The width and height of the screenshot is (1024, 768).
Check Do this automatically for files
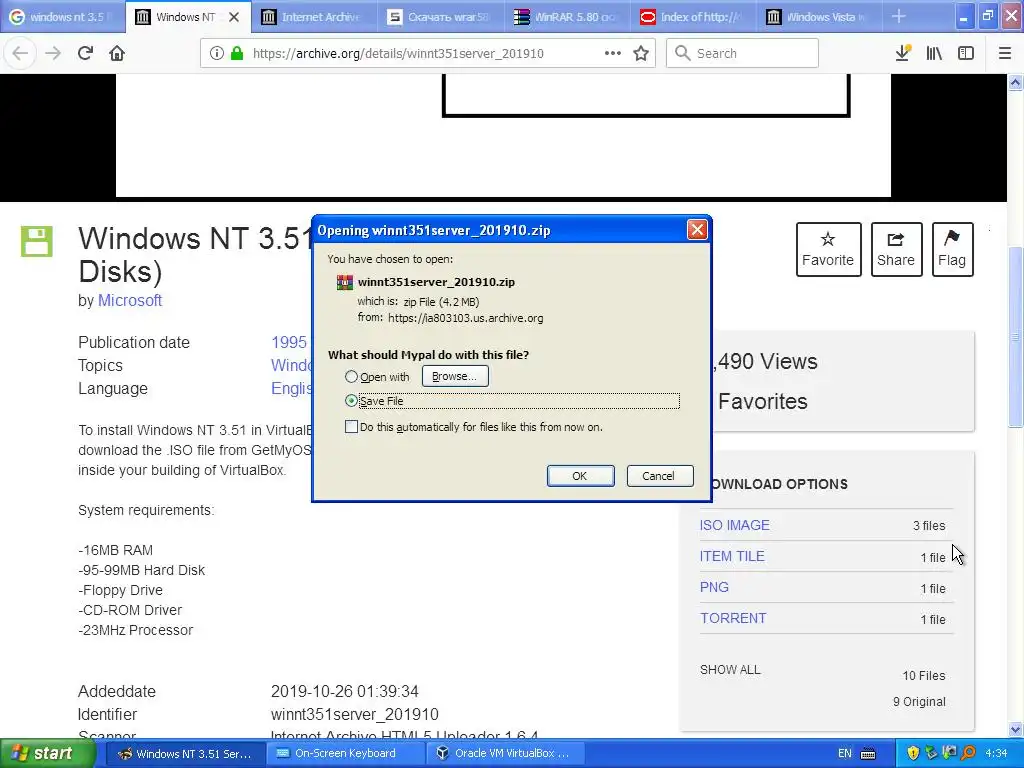click(351, 427)
